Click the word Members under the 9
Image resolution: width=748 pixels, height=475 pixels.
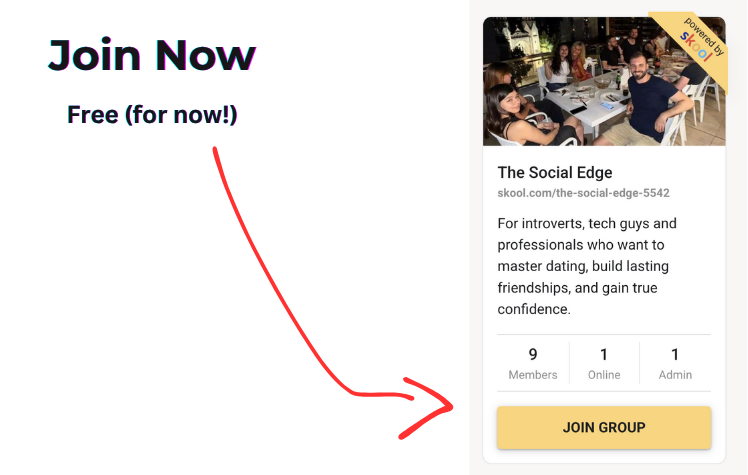click(533, 375)
